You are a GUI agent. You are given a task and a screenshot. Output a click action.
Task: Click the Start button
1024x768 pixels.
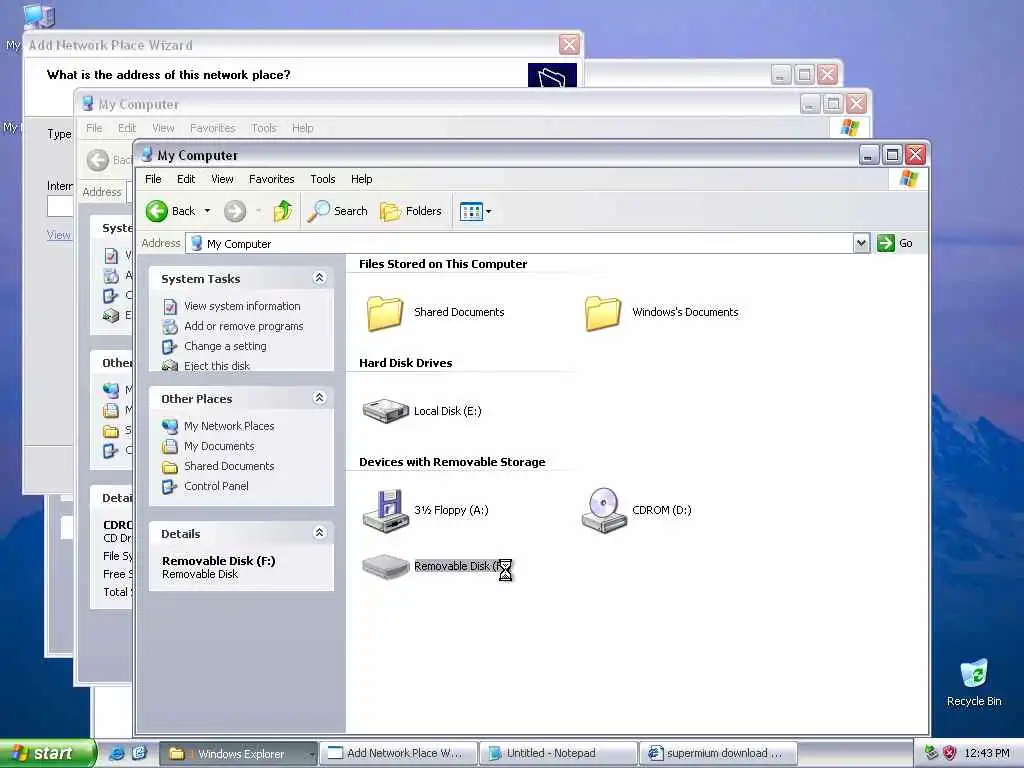point(46,753)
